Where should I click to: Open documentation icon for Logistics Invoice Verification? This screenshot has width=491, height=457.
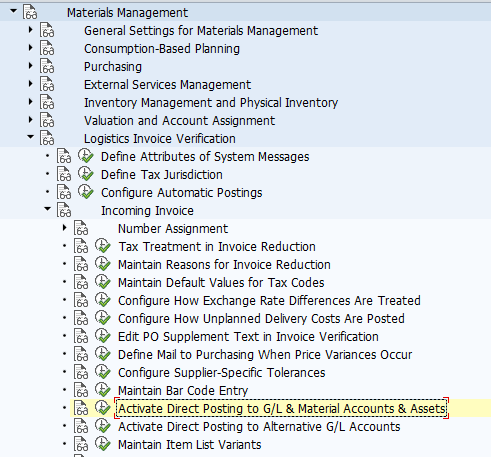pyautogui.click(x=47, y=138)
